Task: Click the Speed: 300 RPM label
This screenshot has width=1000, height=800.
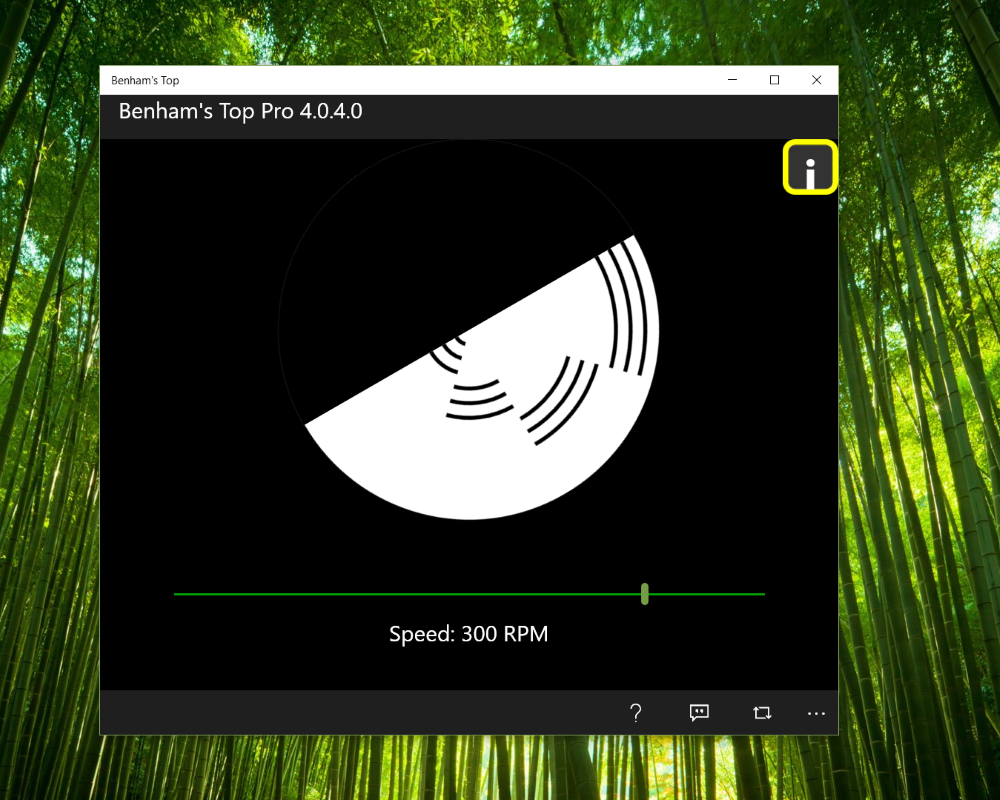Action: 468,633
